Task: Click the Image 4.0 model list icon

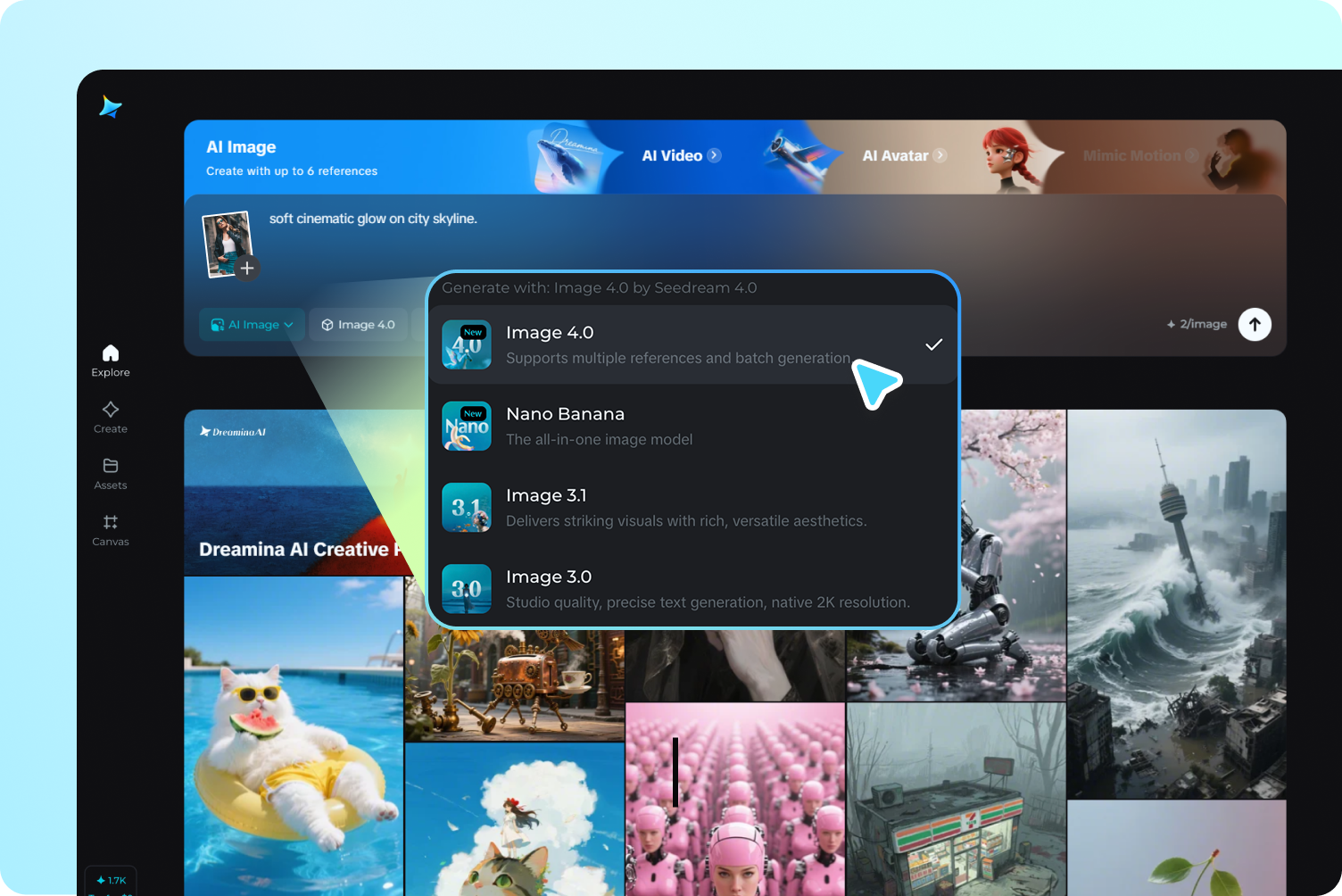Action: pyautogui.click(x=467, y=345)
